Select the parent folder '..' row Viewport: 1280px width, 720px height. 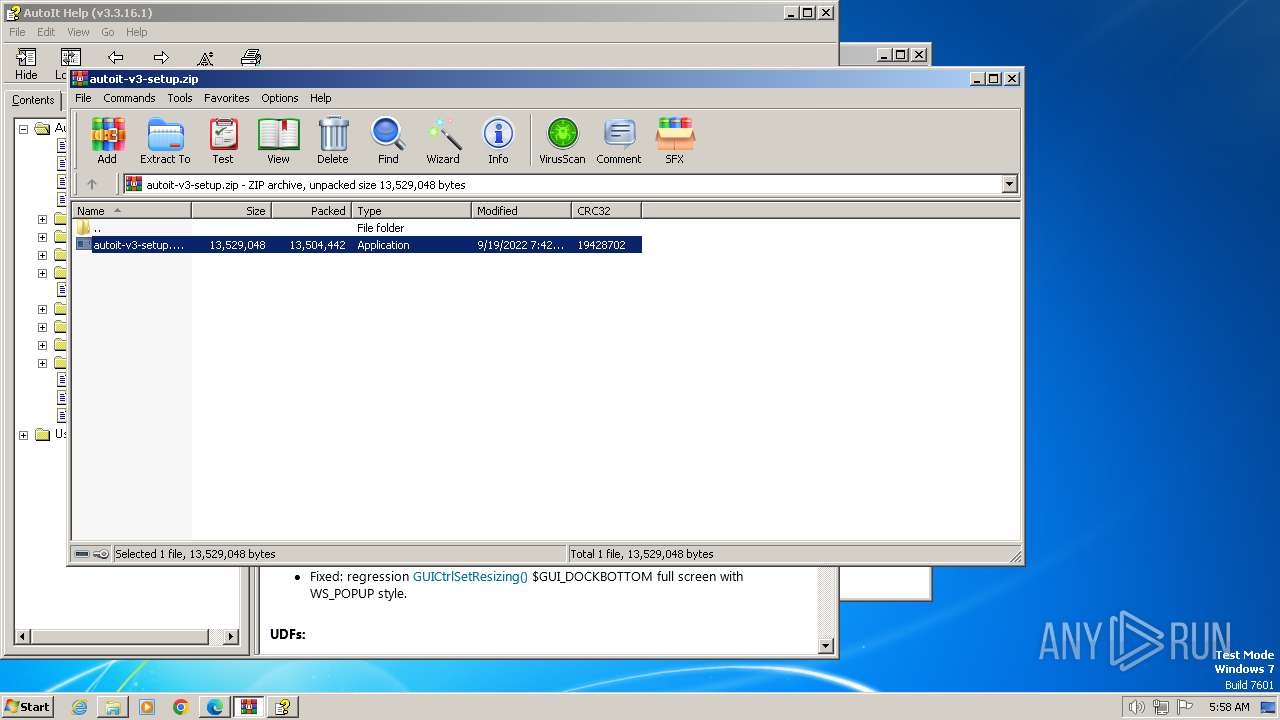coord(358,228)
